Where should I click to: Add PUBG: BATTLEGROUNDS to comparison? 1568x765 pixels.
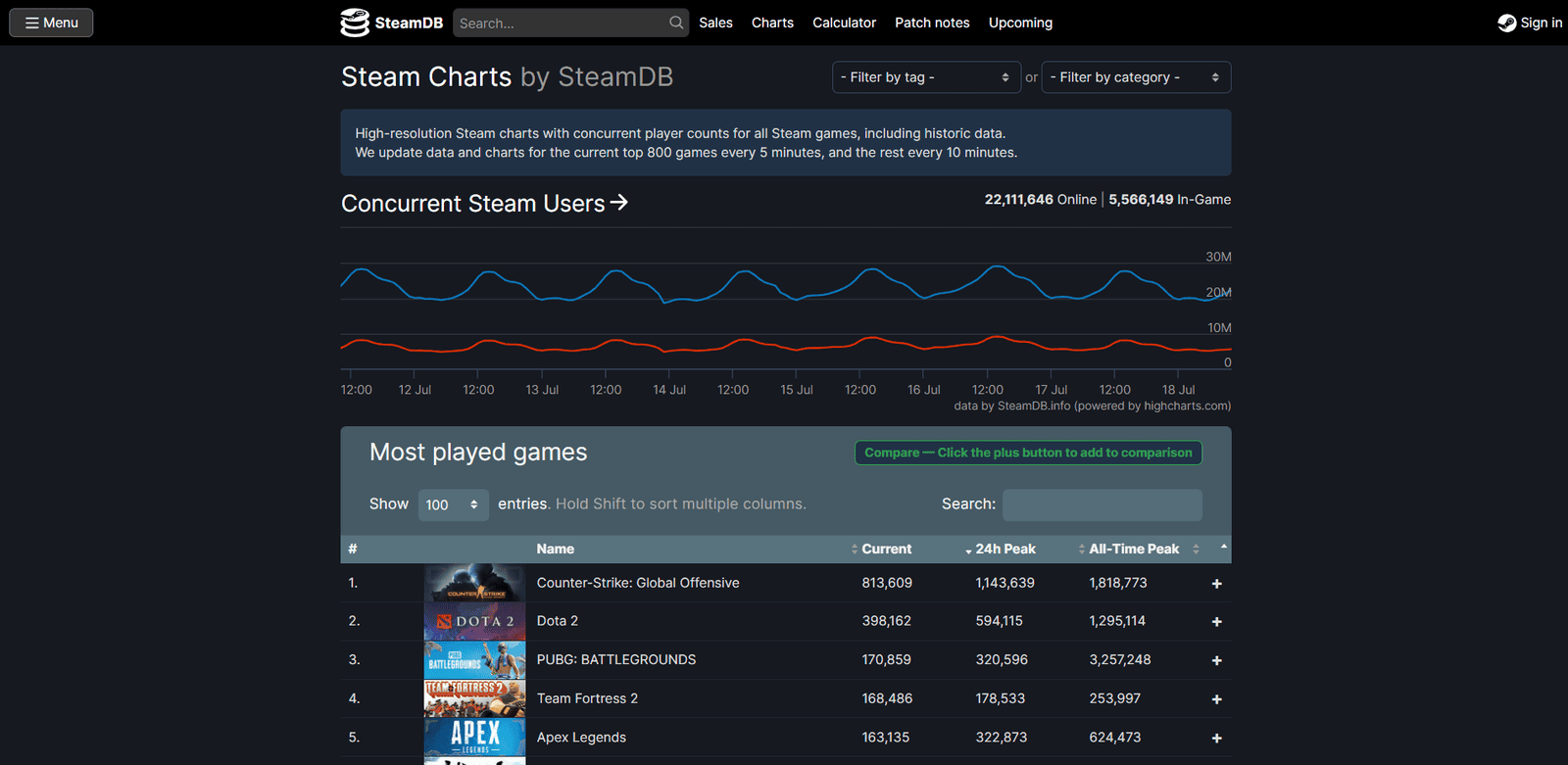point(1216,661)
